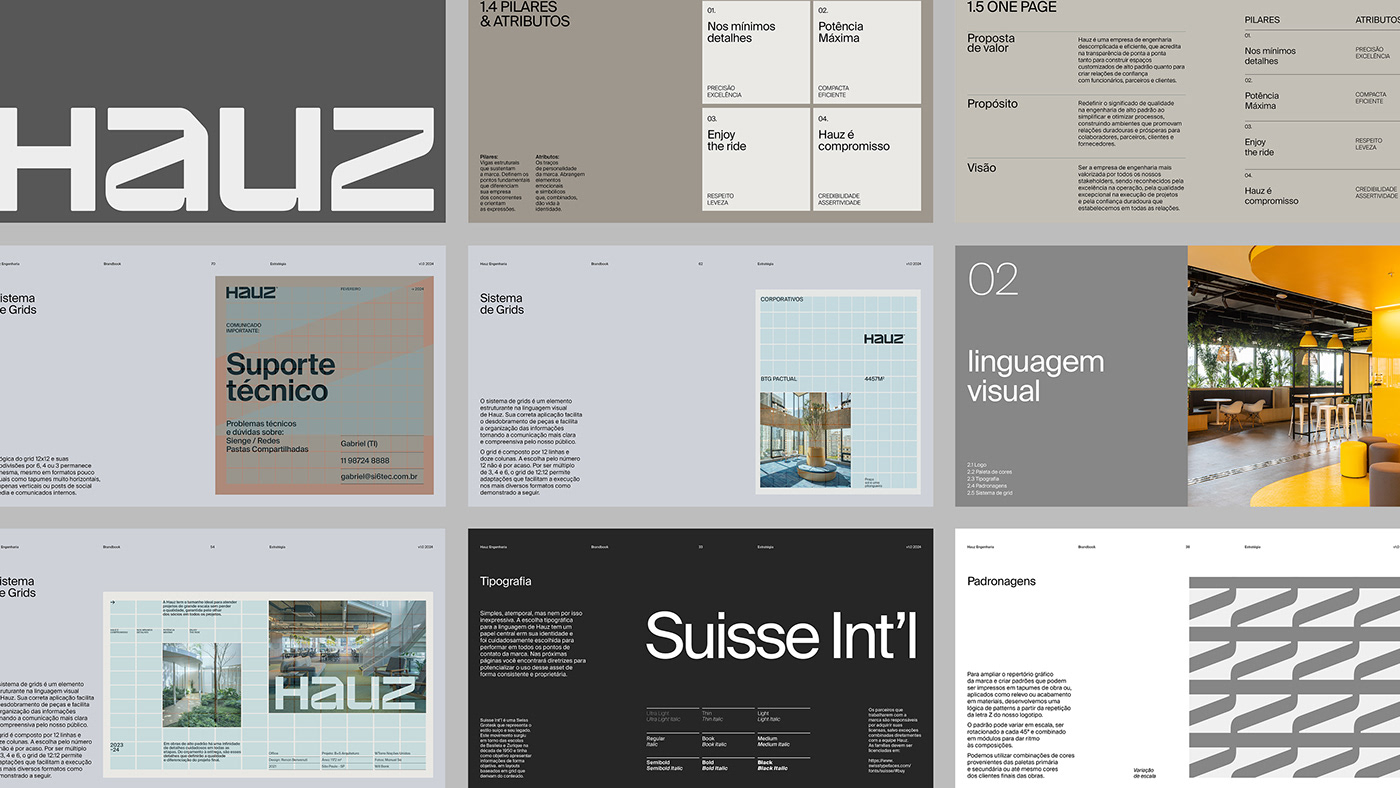Click the 'Book' font weight label

(707, 738)
